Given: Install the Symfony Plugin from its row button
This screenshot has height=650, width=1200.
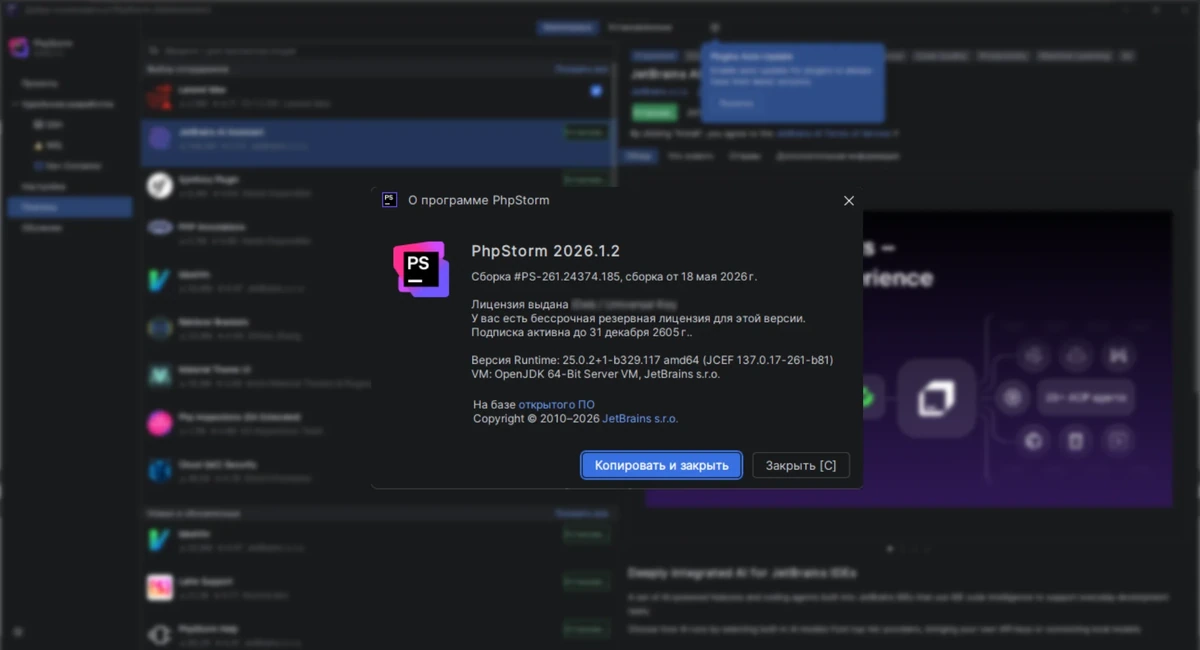Looking at the screenshot, I should pos(585,180).
